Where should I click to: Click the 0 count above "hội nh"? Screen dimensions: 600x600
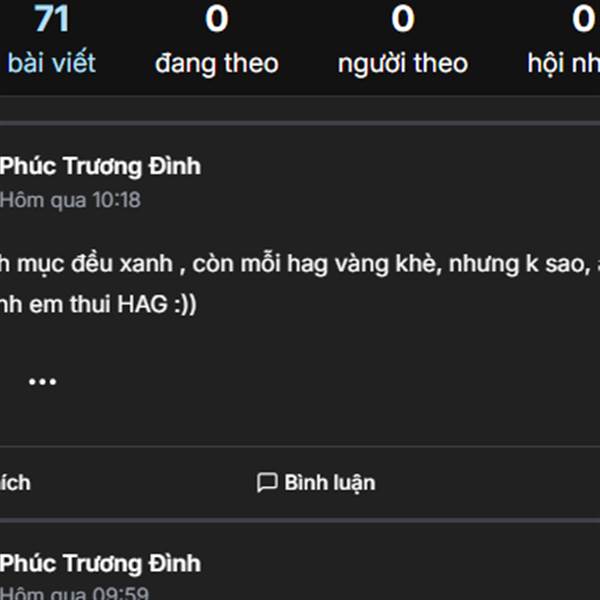[x=583, y=19]
